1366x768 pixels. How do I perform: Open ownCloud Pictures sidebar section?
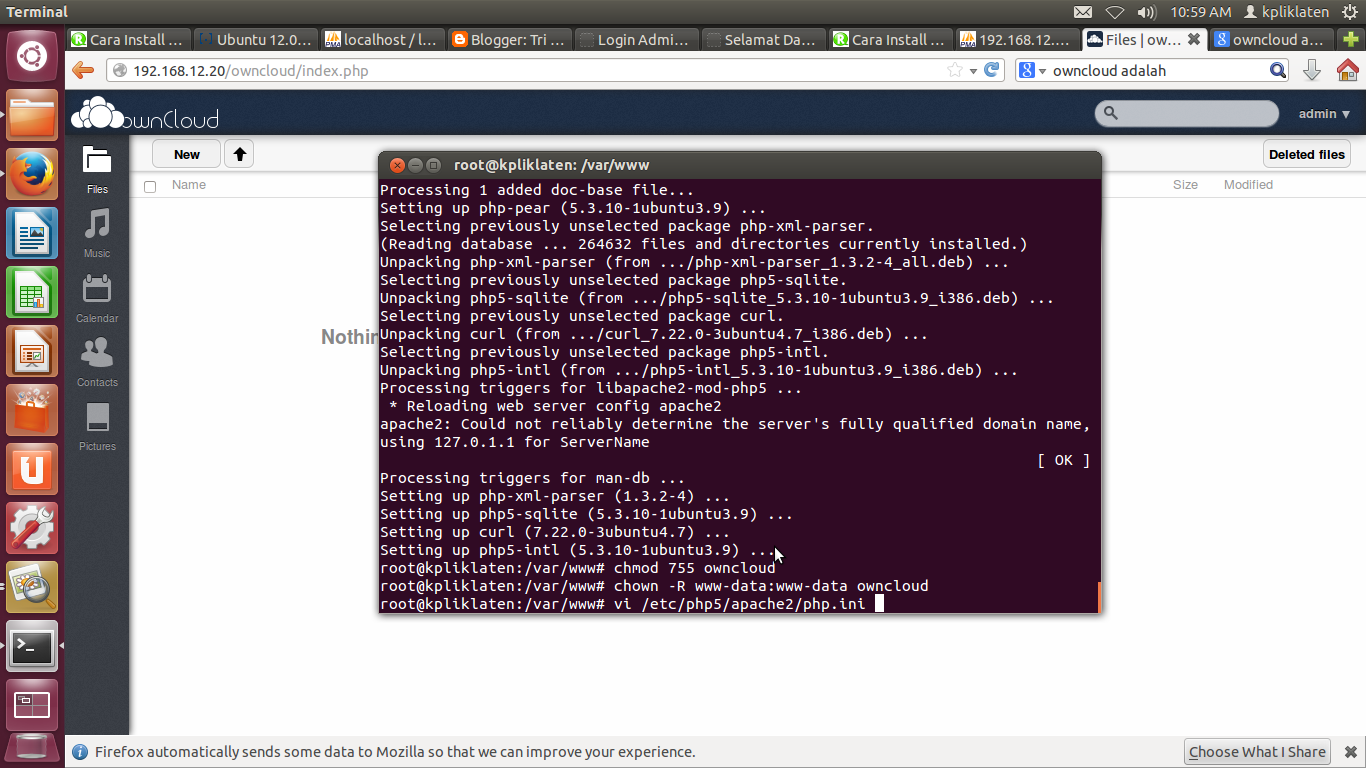coord(97,426)
